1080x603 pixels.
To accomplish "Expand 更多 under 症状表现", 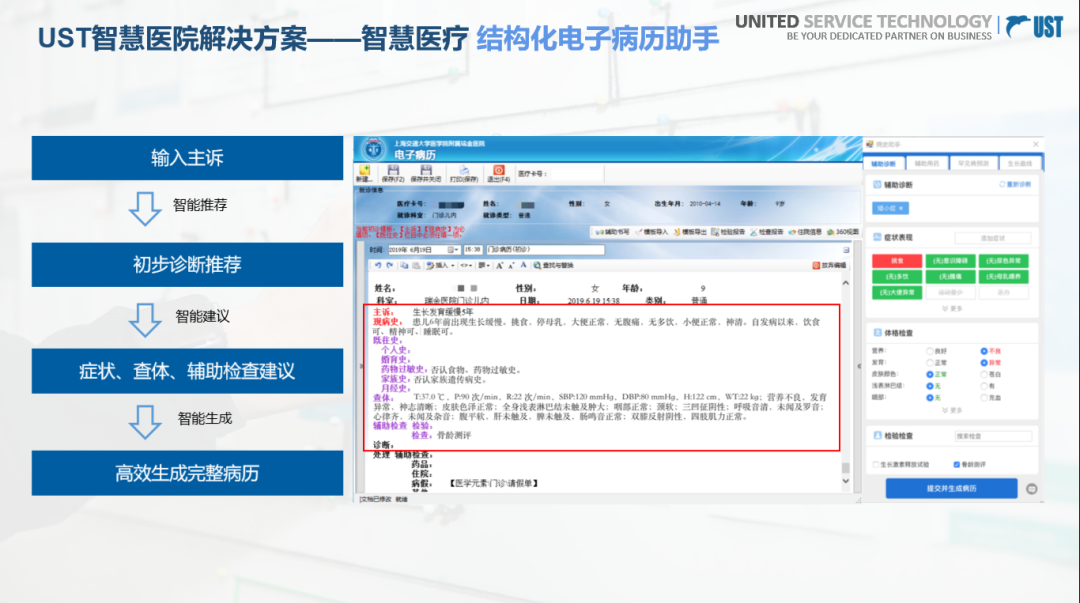I will point(952,309).
